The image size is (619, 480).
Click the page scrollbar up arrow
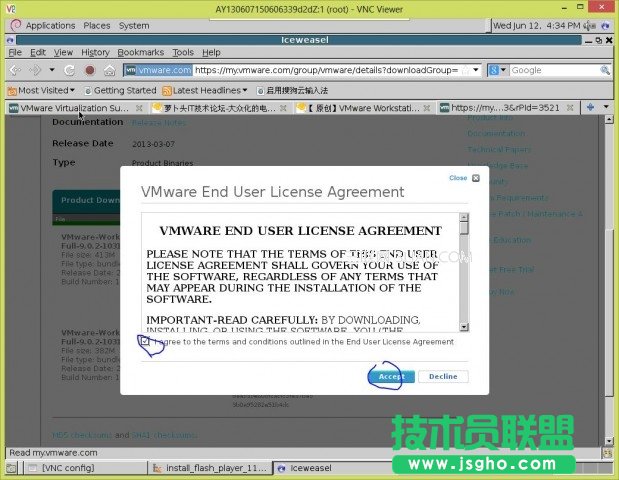point(609,120)
